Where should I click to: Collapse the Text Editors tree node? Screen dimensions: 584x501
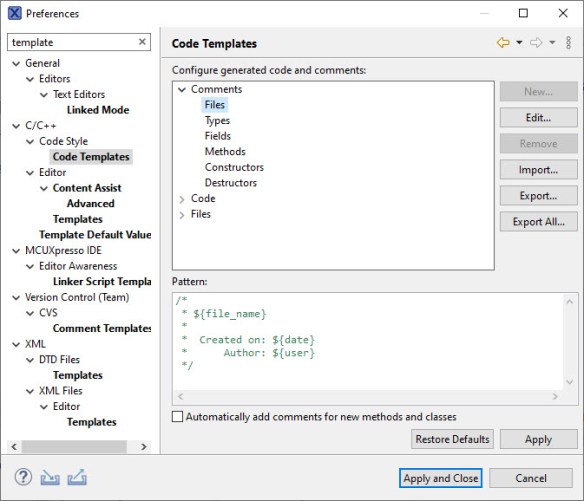click(x=44, y=95)
